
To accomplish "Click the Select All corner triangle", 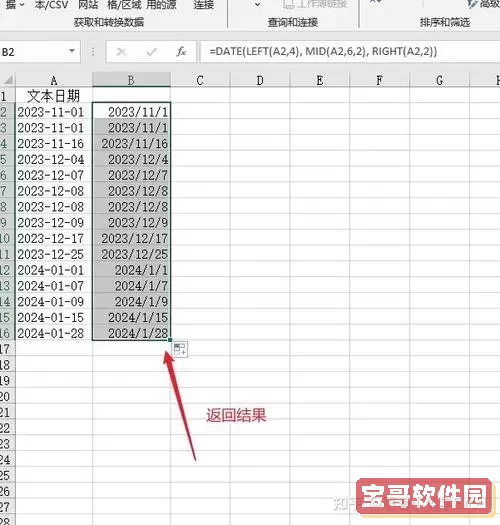I will pyautogui.click(x=8, y=80).
